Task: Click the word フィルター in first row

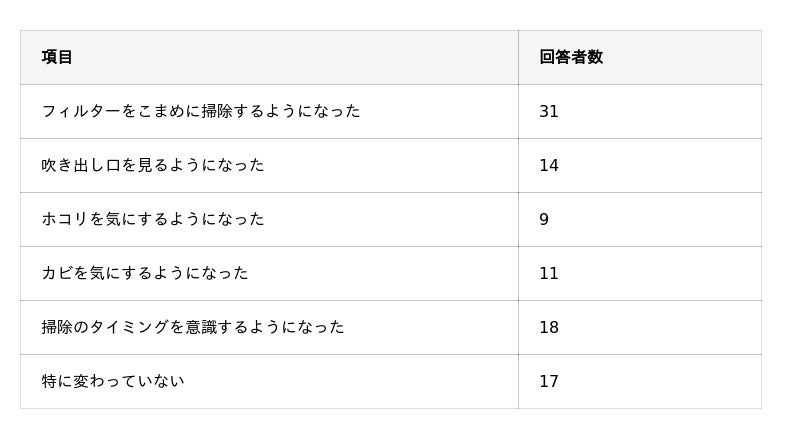Action: tap(81, 111)
